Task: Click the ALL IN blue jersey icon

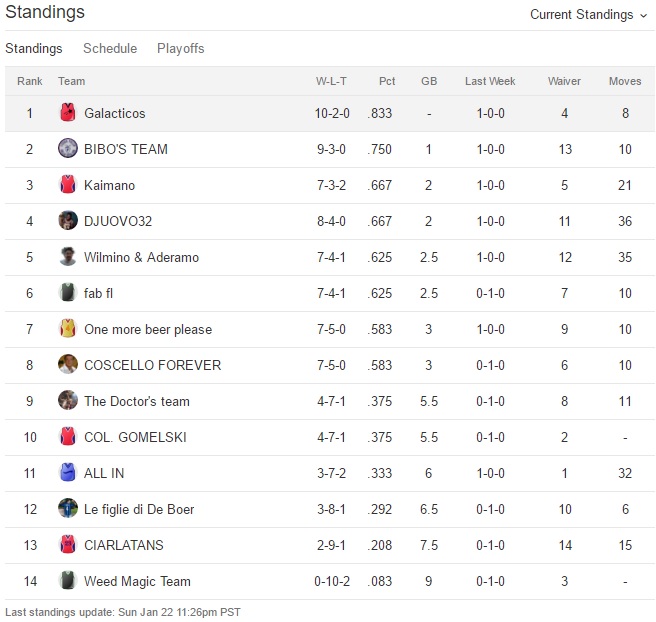Action: click(68, 473)
